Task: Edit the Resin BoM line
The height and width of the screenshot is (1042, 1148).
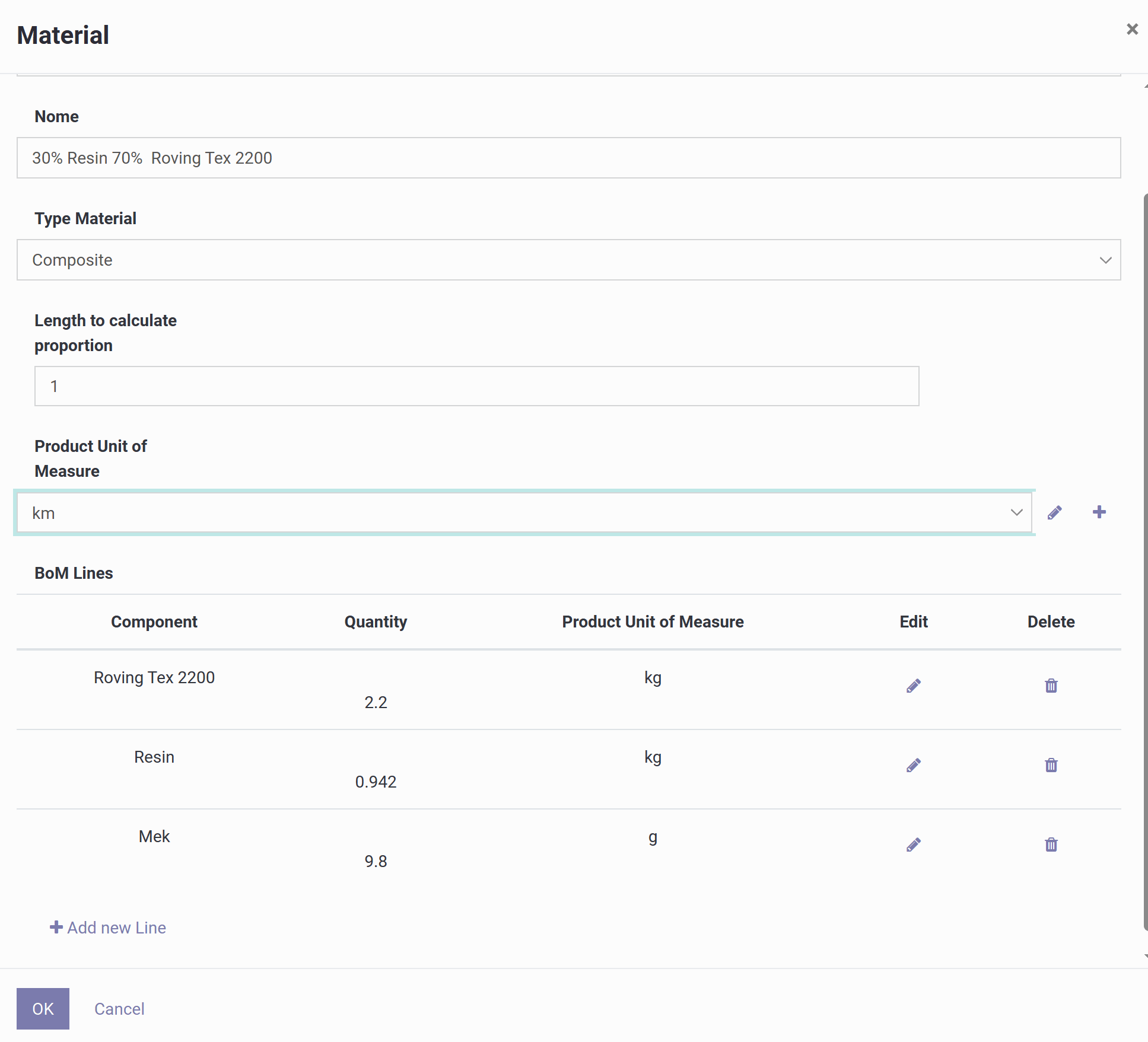Action: coord(913,765)
